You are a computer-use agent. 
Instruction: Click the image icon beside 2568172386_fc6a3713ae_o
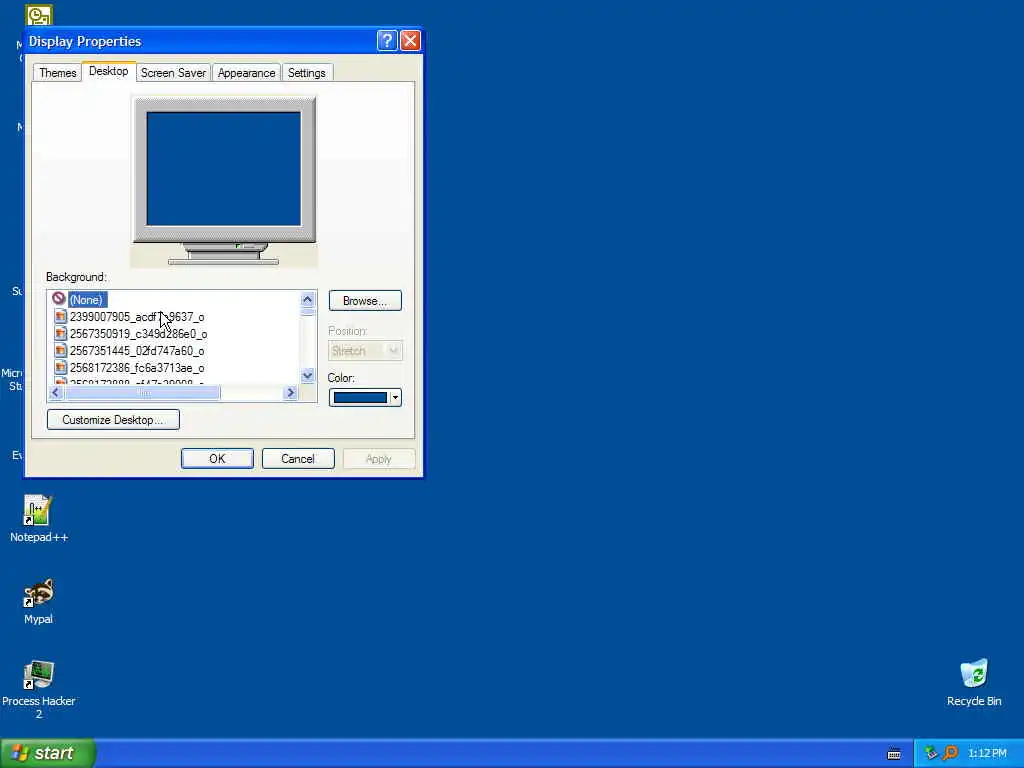point(61,367)
